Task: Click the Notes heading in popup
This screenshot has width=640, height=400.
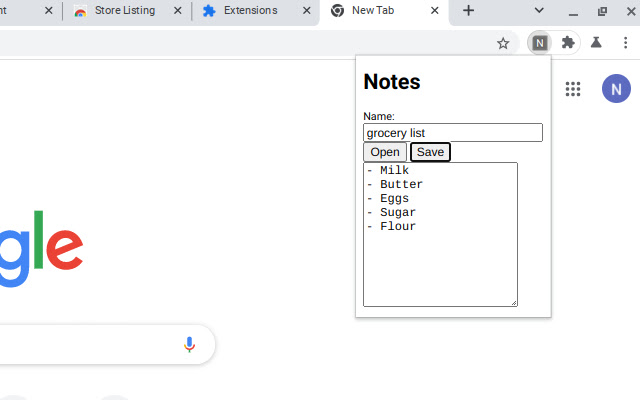Action: point(392,82)
